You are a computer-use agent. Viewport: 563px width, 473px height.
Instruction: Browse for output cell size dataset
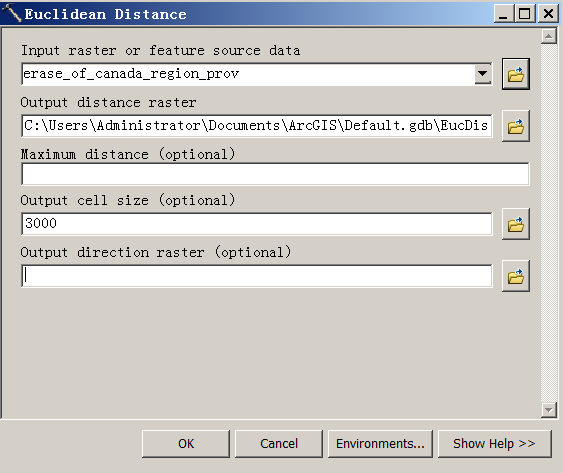516,224
